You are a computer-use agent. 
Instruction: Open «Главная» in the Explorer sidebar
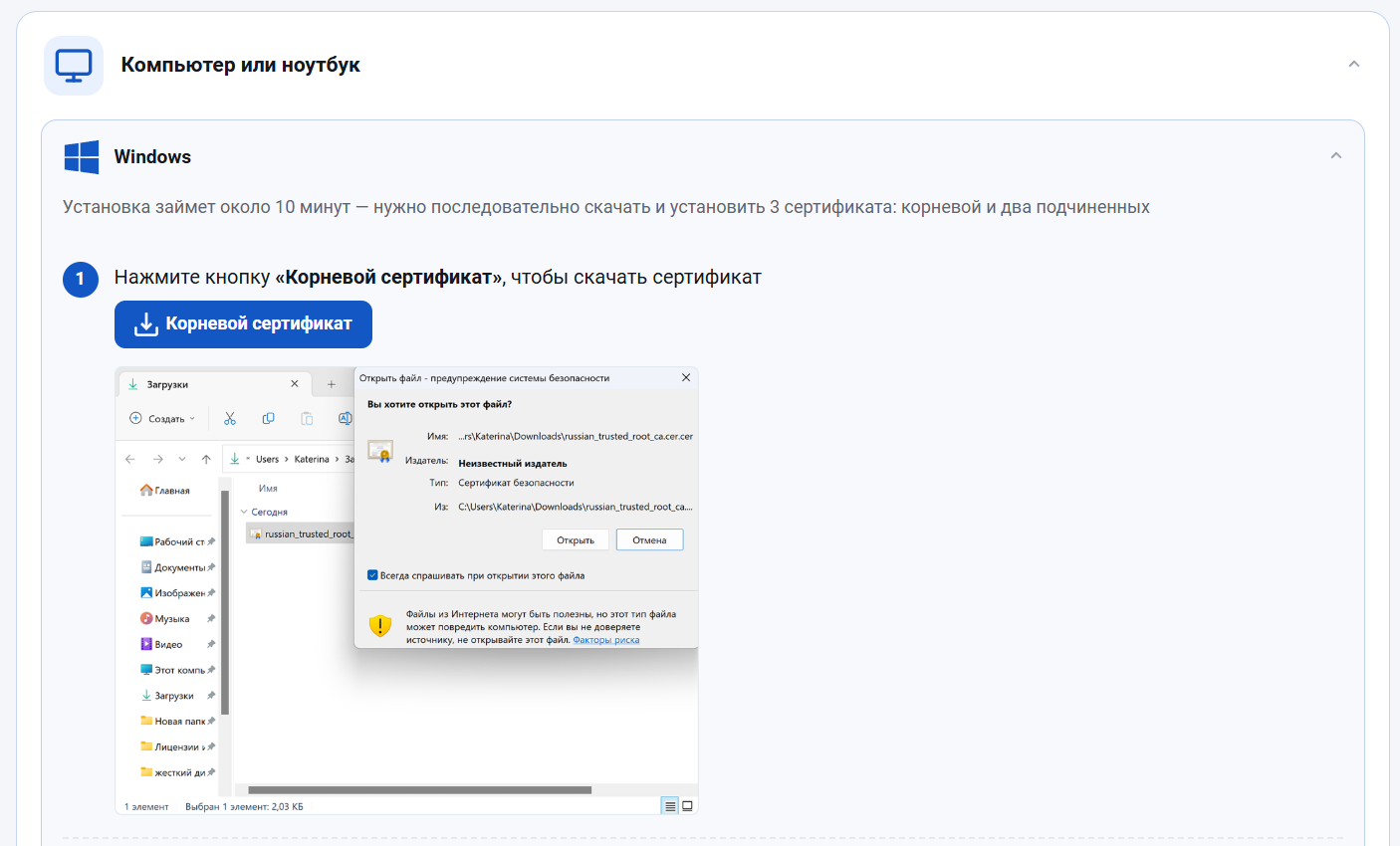point(165,491)
